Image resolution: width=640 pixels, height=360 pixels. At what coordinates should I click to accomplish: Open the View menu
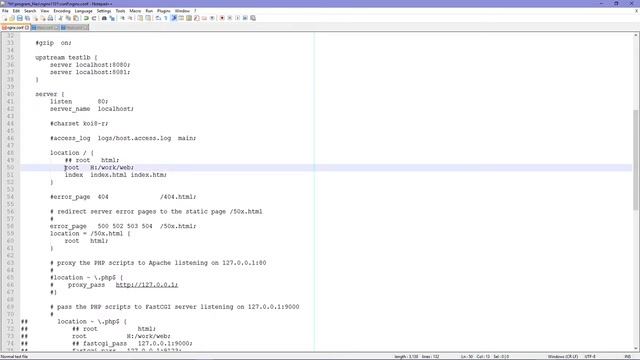(45, 11)
